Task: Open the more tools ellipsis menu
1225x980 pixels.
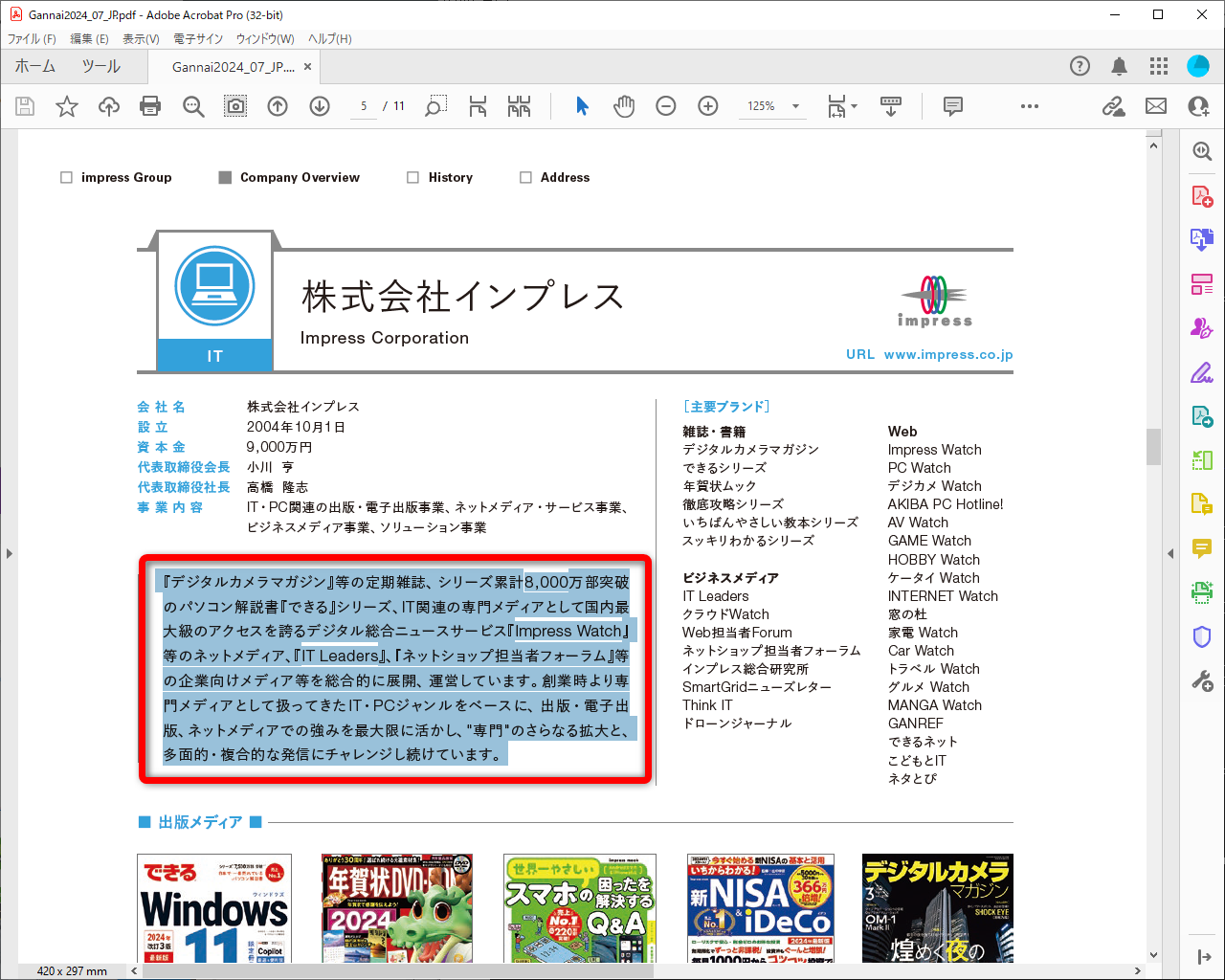Action: coord(1029,106)
